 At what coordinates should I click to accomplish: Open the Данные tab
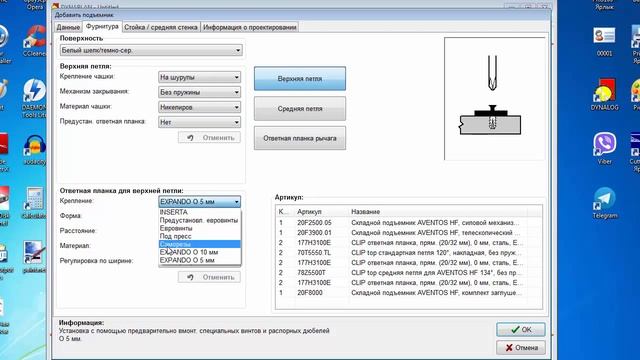click(x=68, y=27)
